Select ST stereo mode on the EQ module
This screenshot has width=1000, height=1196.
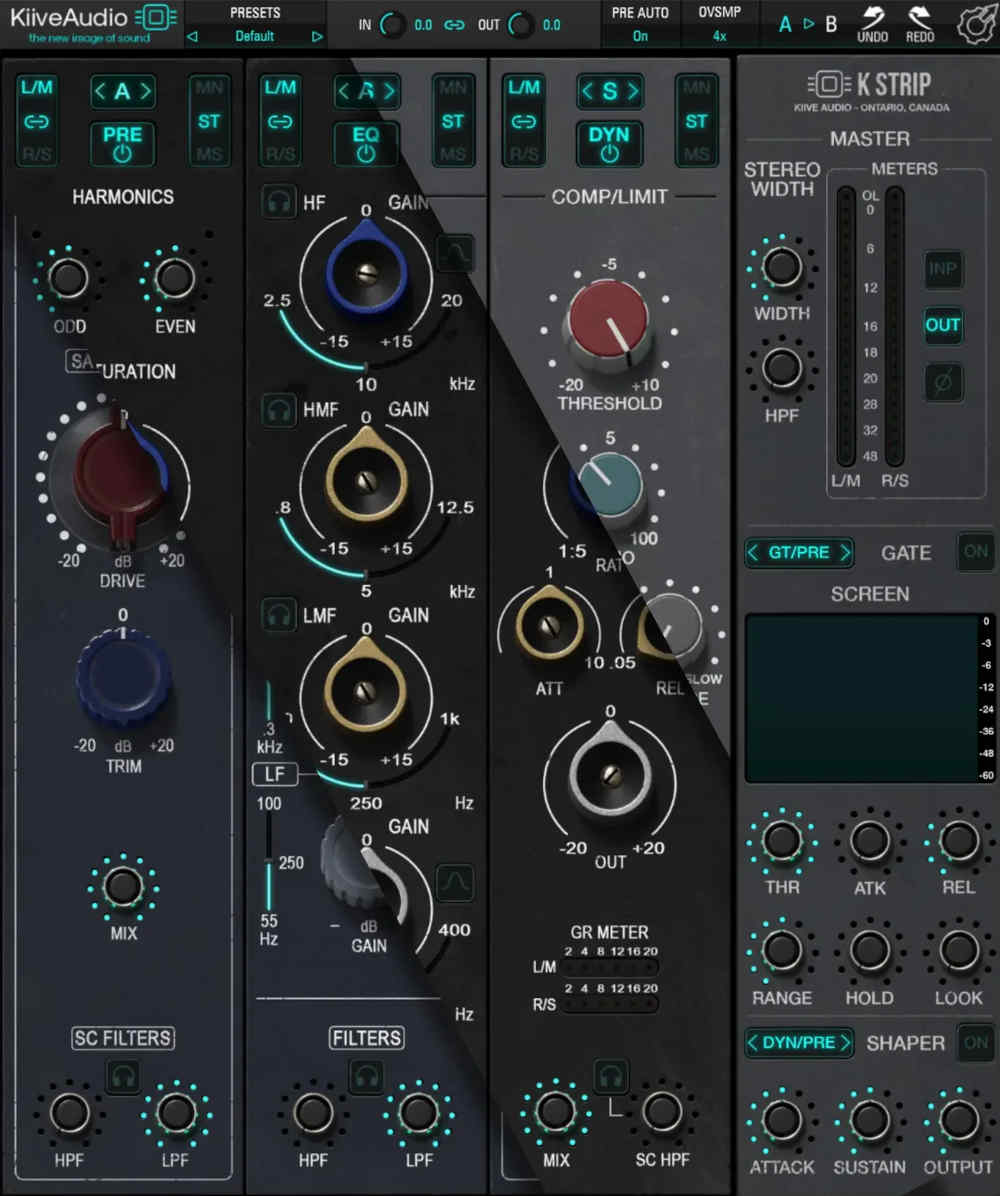453,120
